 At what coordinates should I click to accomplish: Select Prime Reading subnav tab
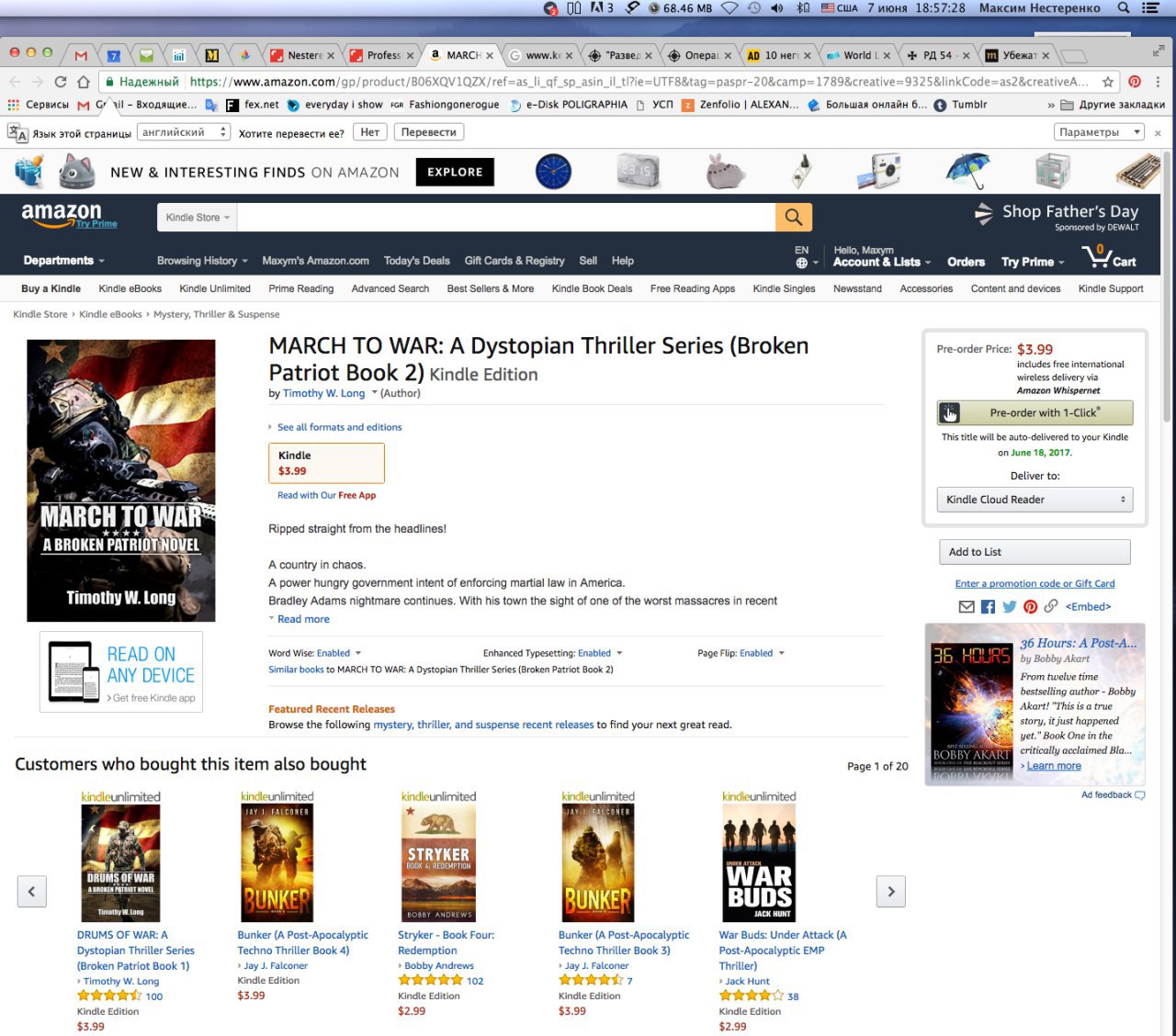[301, 288]
